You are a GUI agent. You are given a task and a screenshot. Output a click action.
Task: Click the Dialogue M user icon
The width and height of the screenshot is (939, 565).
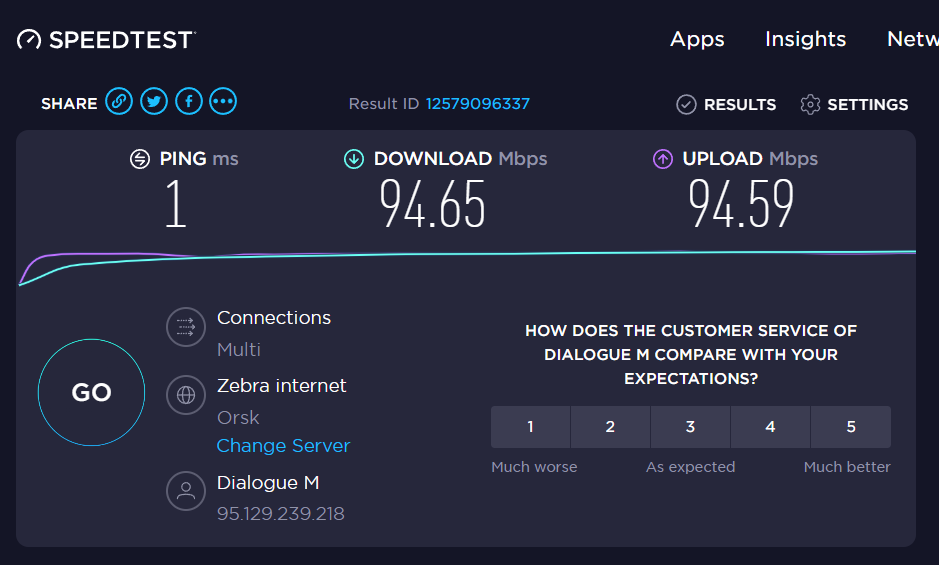tap(186, 491)
